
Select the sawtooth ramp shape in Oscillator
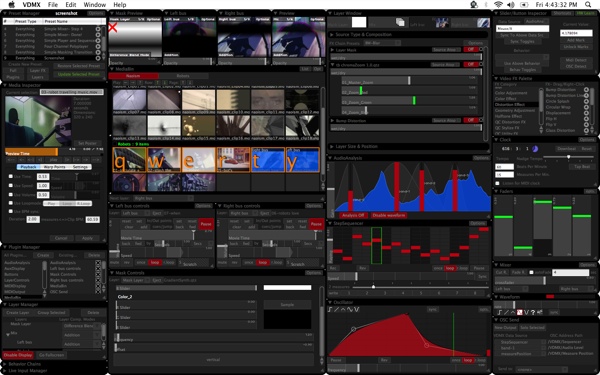click(336, 310)
